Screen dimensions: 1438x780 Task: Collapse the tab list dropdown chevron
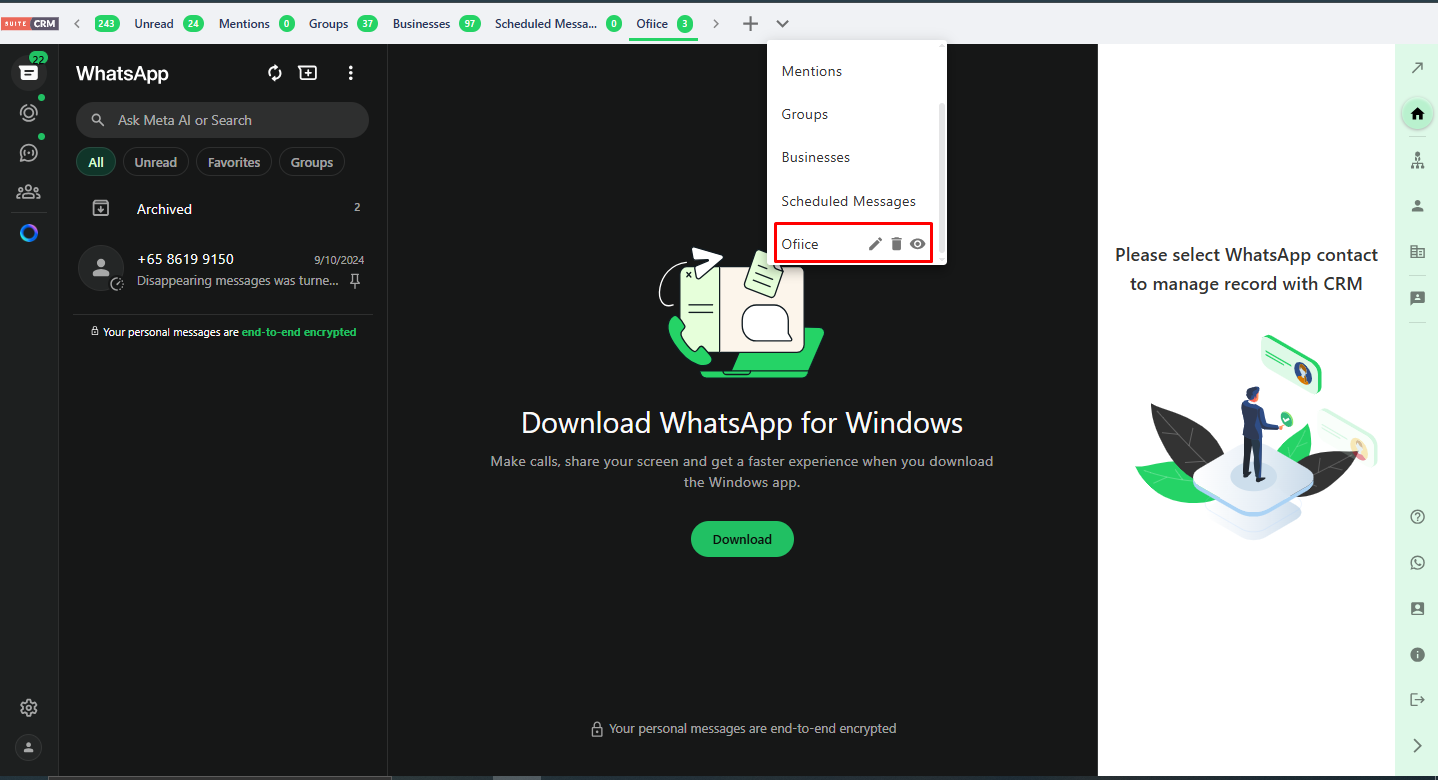tap(783, 24)
